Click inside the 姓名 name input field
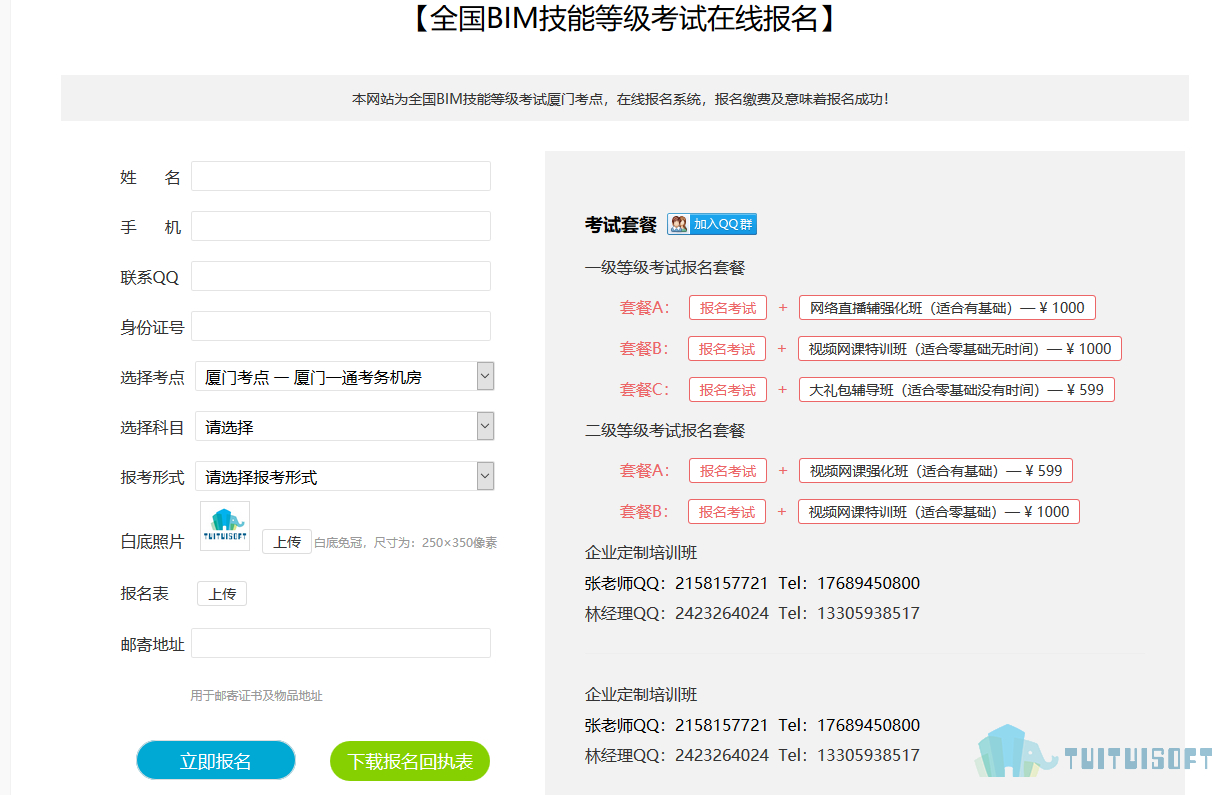Image resolution: width=1219 pixels, height=795 pixels. pyautogui.click(x=341, y=176)
